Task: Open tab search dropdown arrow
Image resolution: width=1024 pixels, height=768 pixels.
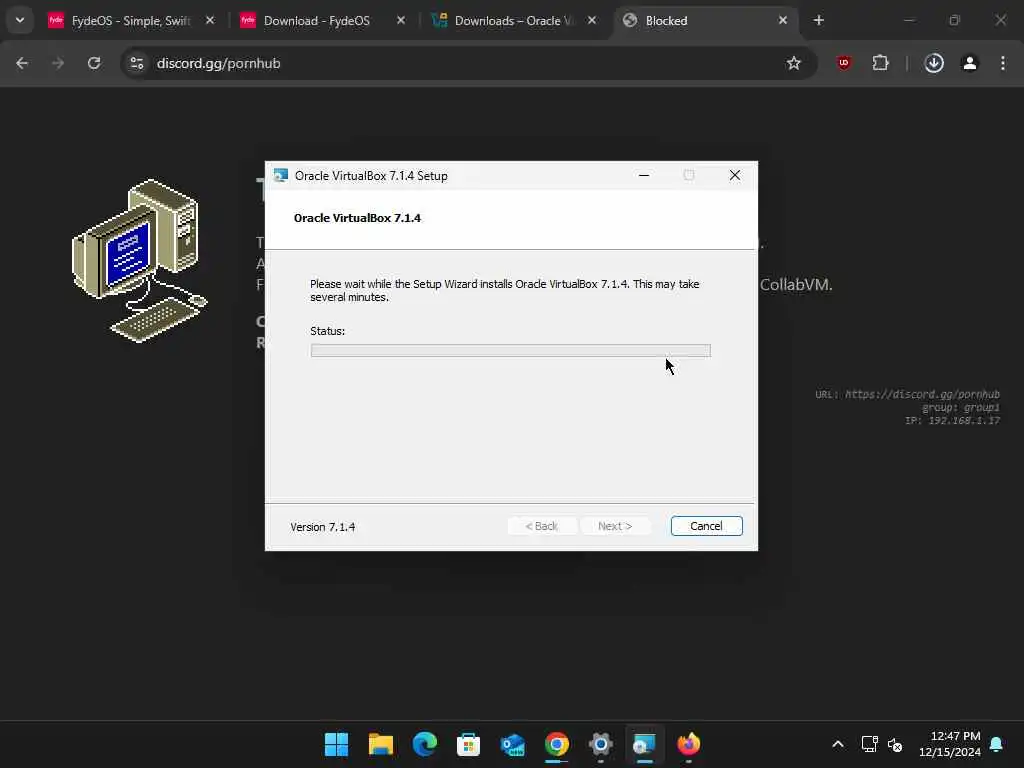Action: tap(20, 20)
